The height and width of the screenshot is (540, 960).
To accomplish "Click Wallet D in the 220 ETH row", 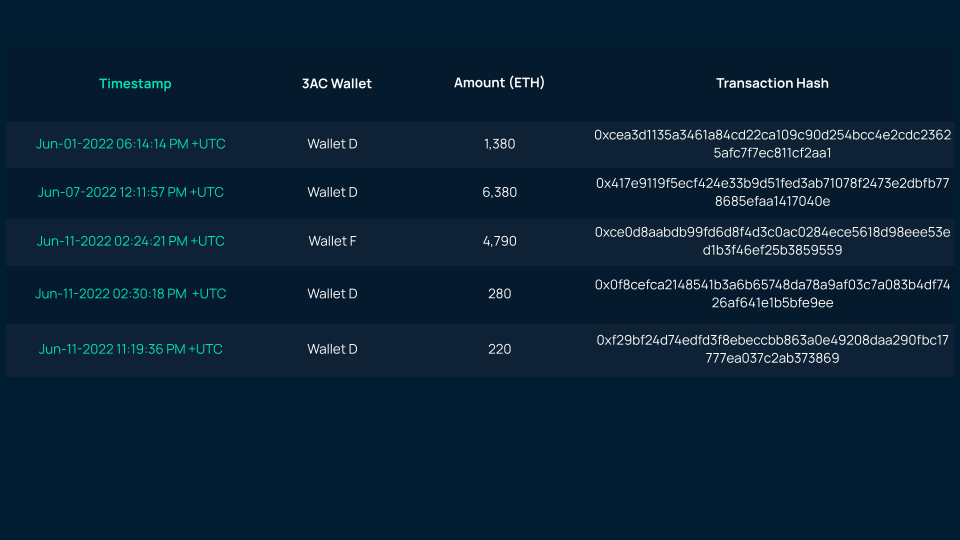I will 332,349.
